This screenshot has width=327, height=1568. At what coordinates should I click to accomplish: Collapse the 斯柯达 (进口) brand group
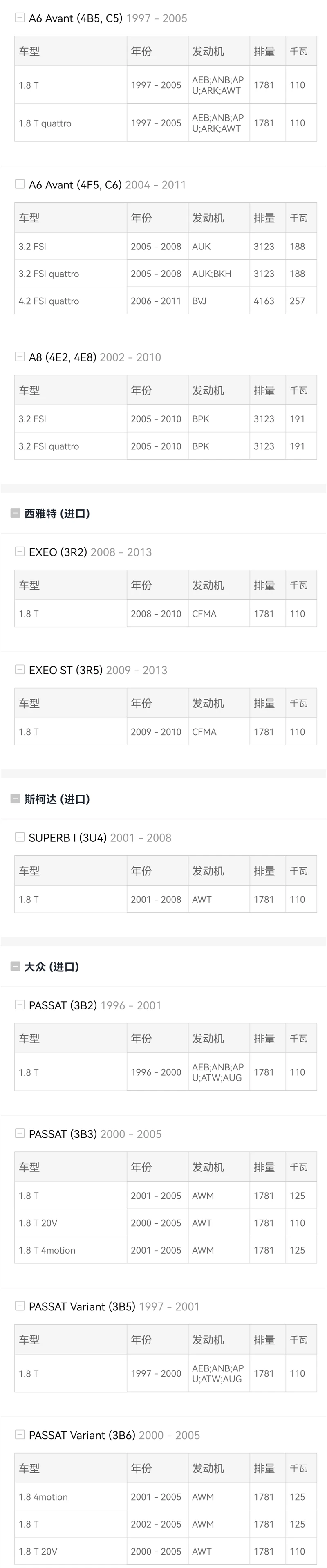15,799
